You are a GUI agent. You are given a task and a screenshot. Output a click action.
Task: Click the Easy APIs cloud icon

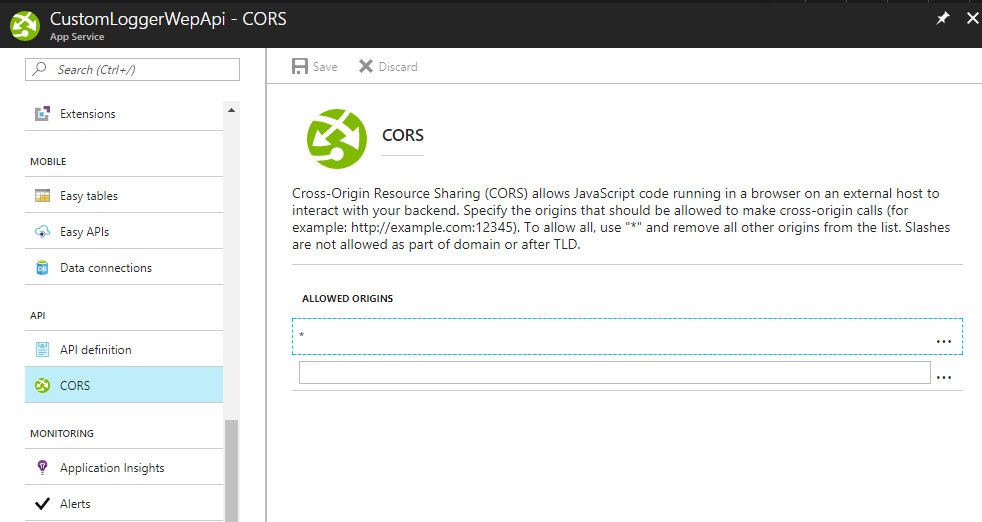point(42,232)
